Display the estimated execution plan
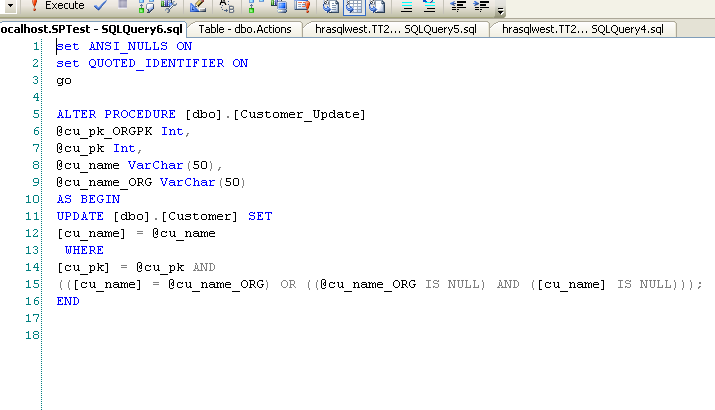The width and height of the screenshot is (715, 410). (146, 7)
